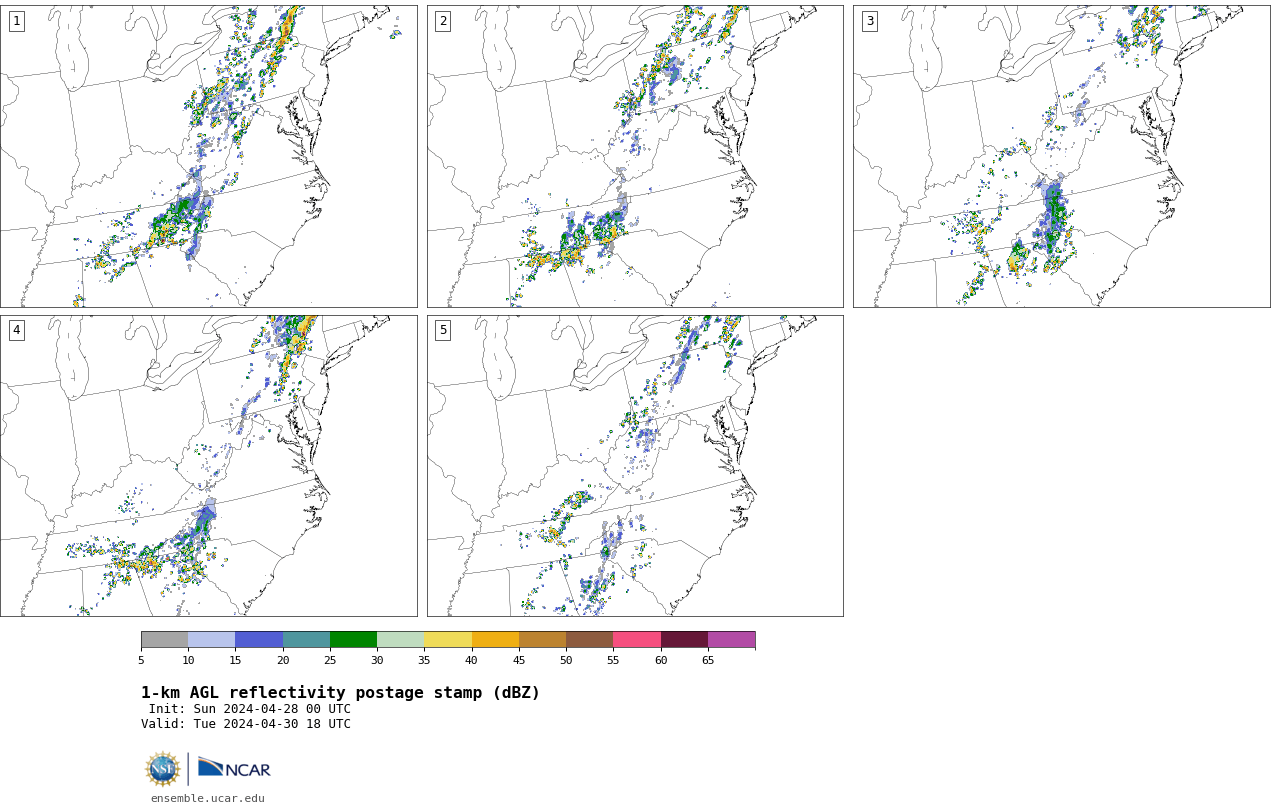Open ensemble member 4 reflectivity map
This screenshot has width=1280, height=809.
pos(208,466)
